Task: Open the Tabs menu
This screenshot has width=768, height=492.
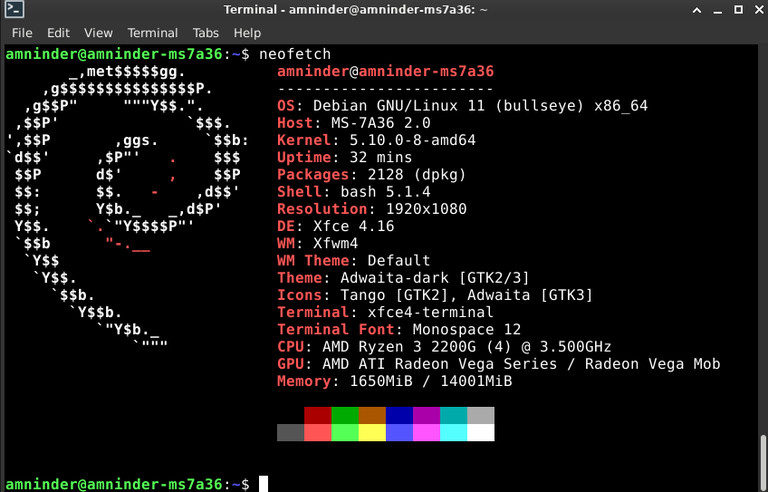Action: 205,33
